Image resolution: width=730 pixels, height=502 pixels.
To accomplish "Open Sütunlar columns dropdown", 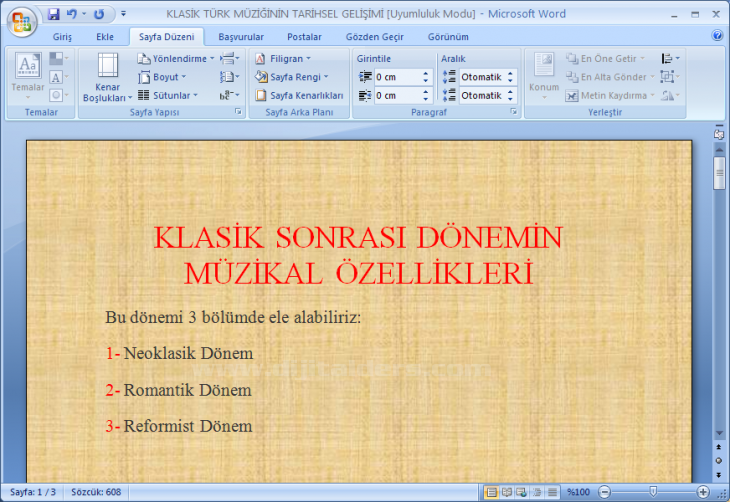I will [168, 95].
